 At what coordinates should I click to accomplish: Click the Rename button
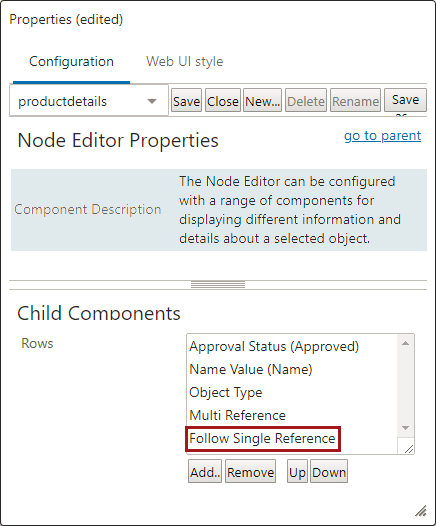click(x=356, y=100)
